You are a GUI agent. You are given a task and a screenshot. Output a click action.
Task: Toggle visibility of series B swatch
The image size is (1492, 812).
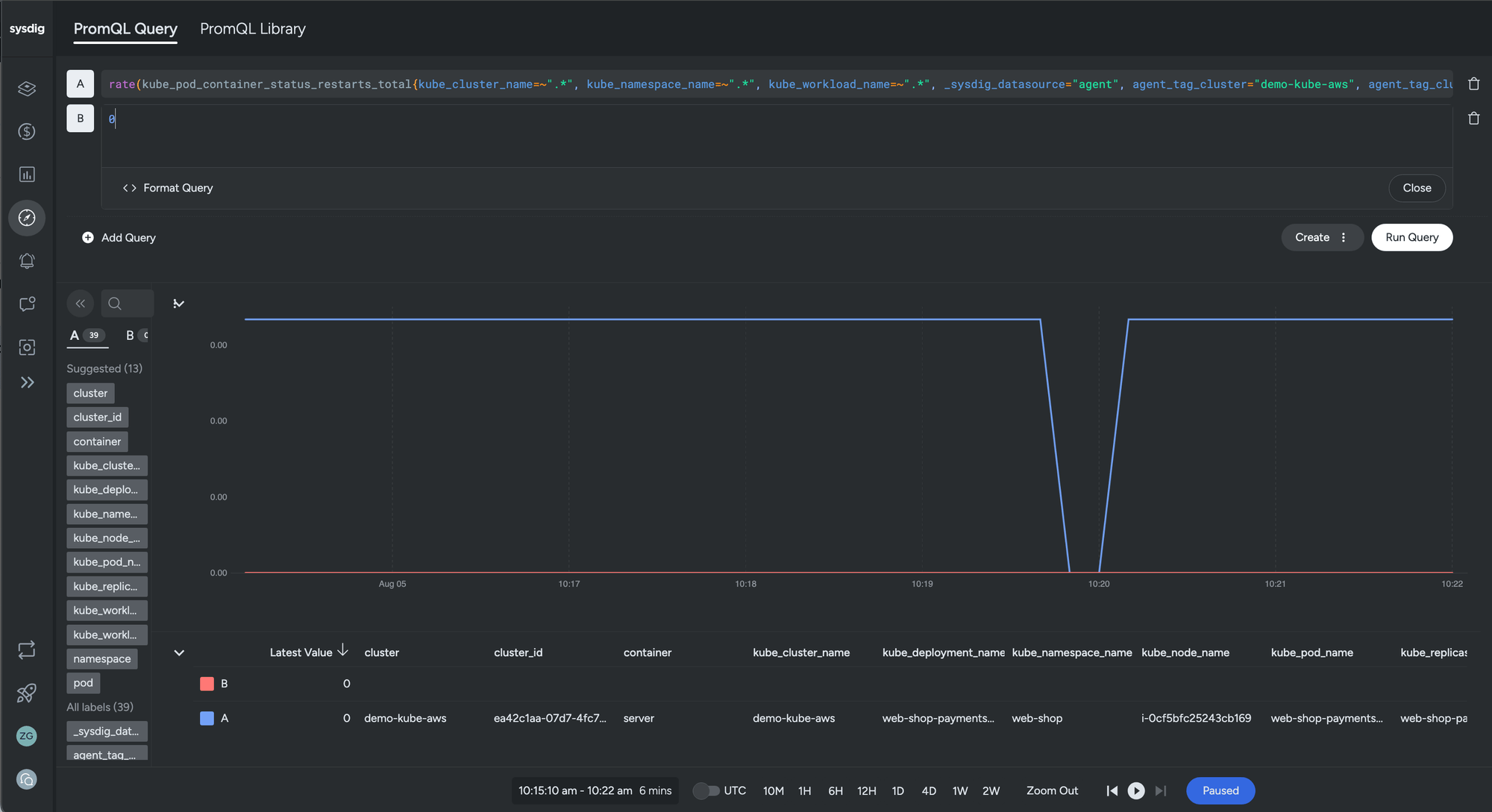click(x=207, y=684)
